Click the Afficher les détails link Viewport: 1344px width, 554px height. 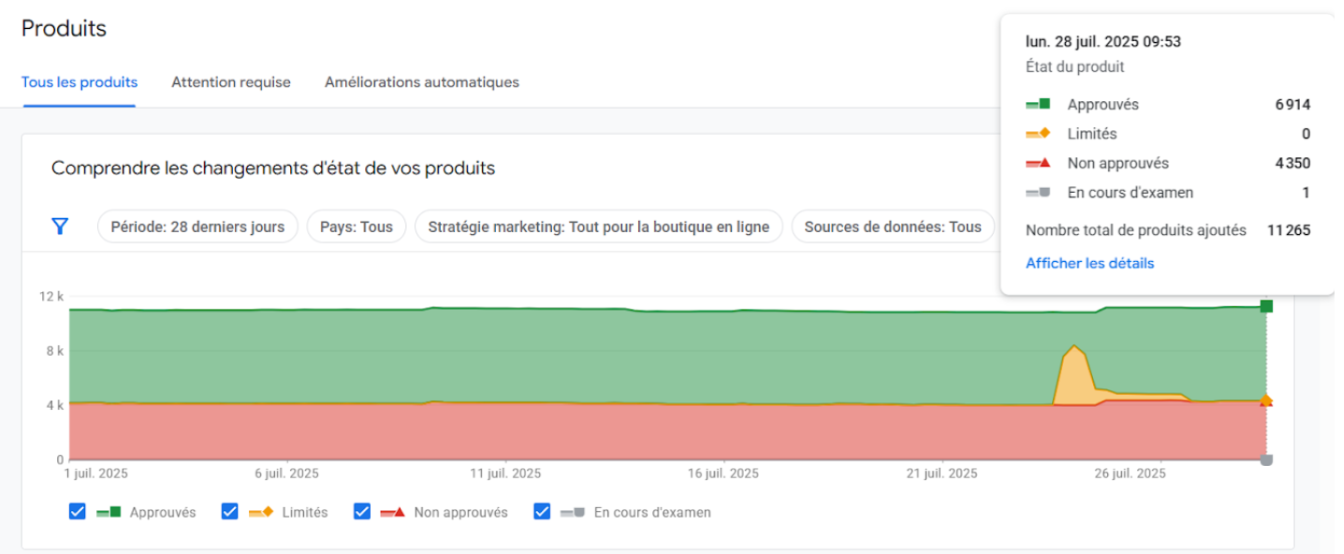[1089, 263]
